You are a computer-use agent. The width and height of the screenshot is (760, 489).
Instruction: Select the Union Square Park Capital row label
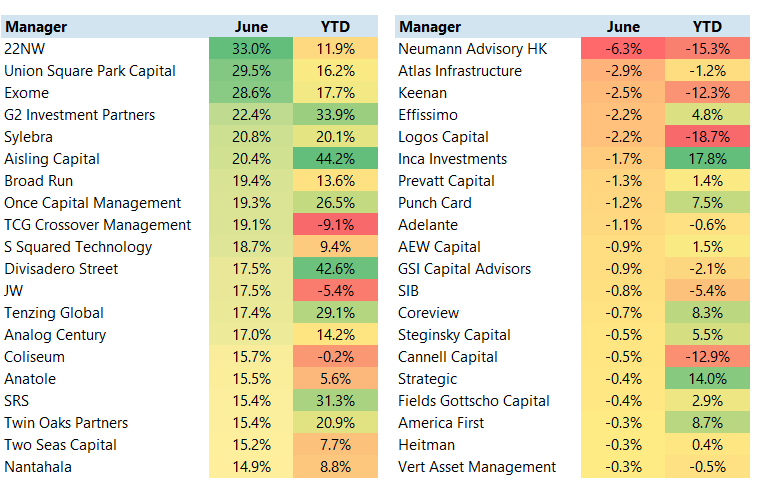coord(90,71)
